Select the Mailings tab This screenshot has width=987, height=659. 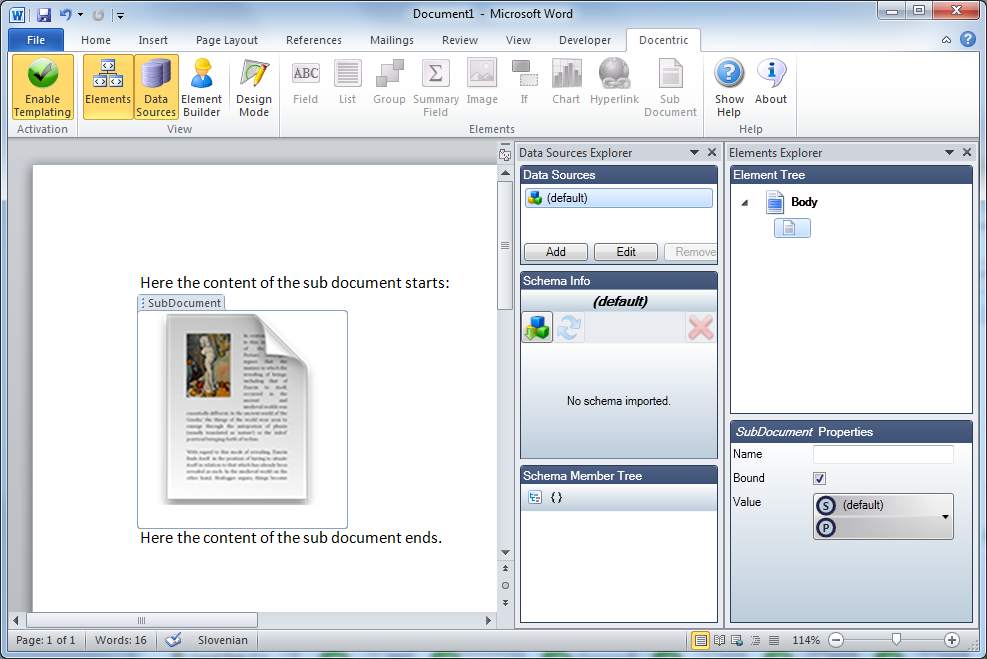tap(392, 40)
